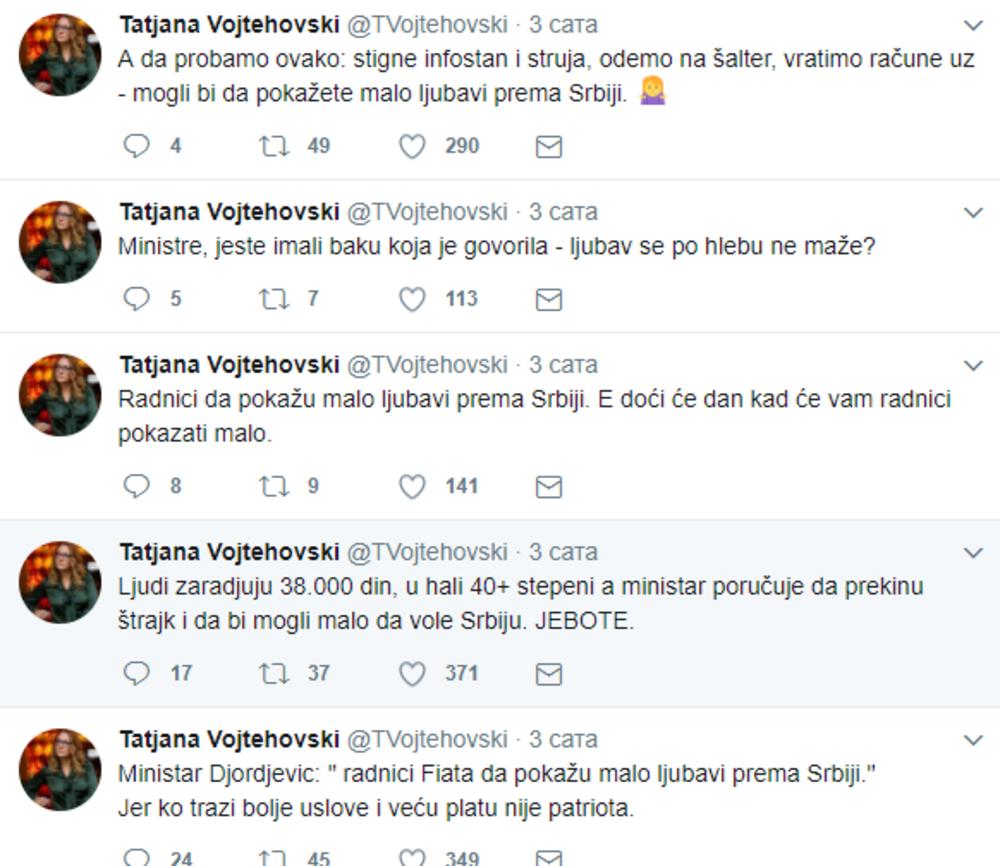Message the 38.000 din tweet privately
Image resolution: width=1000 pixels, height=866 pixels.
pyautogui.click(x=548, y=674)
